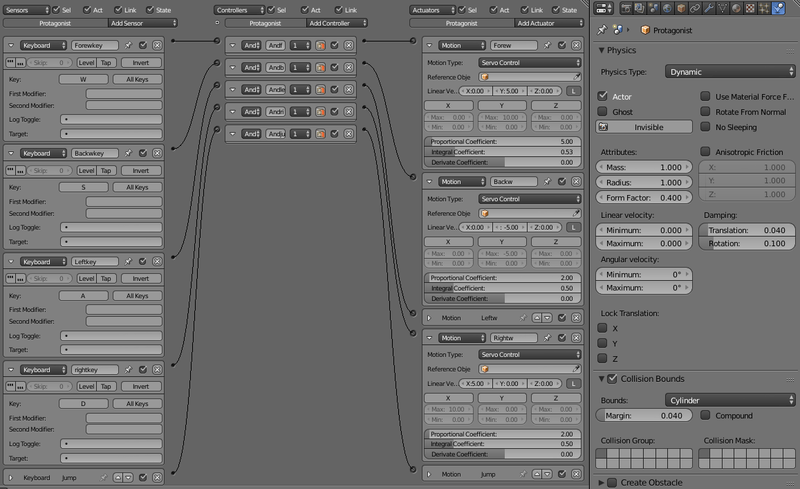
Task: Expand the Create Obstacle panel
Action: 602,482
